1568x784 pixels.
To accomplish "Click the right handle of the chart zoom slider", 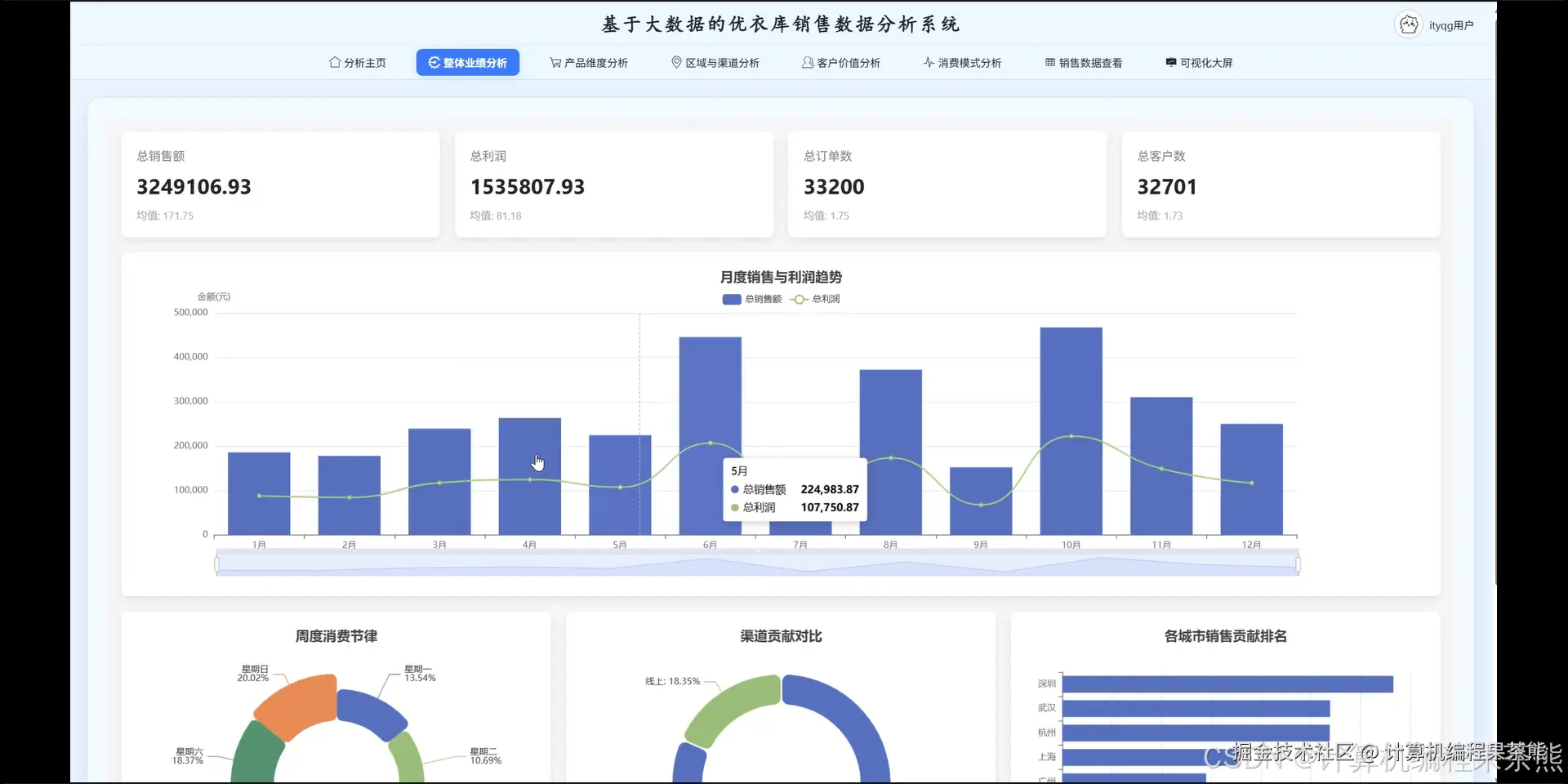I will 1298,564.
